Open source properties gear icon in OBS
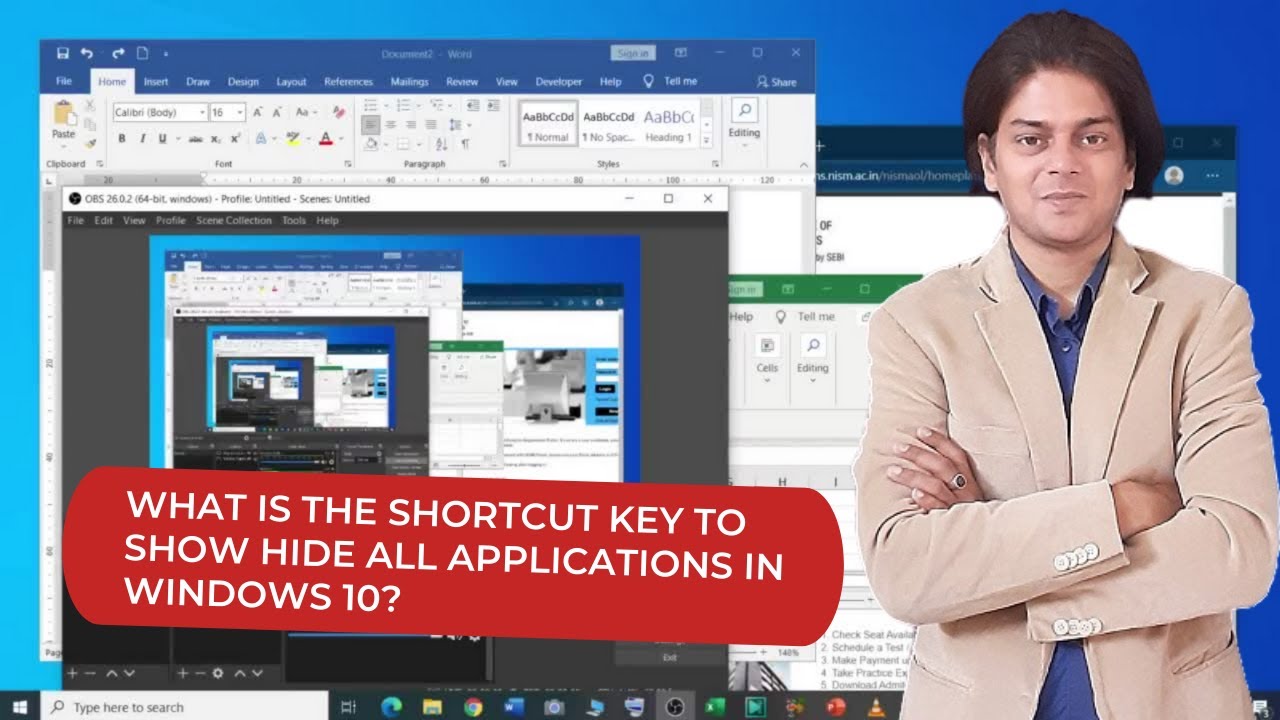Screen dimensions: 1280x720 pos(217,674)
